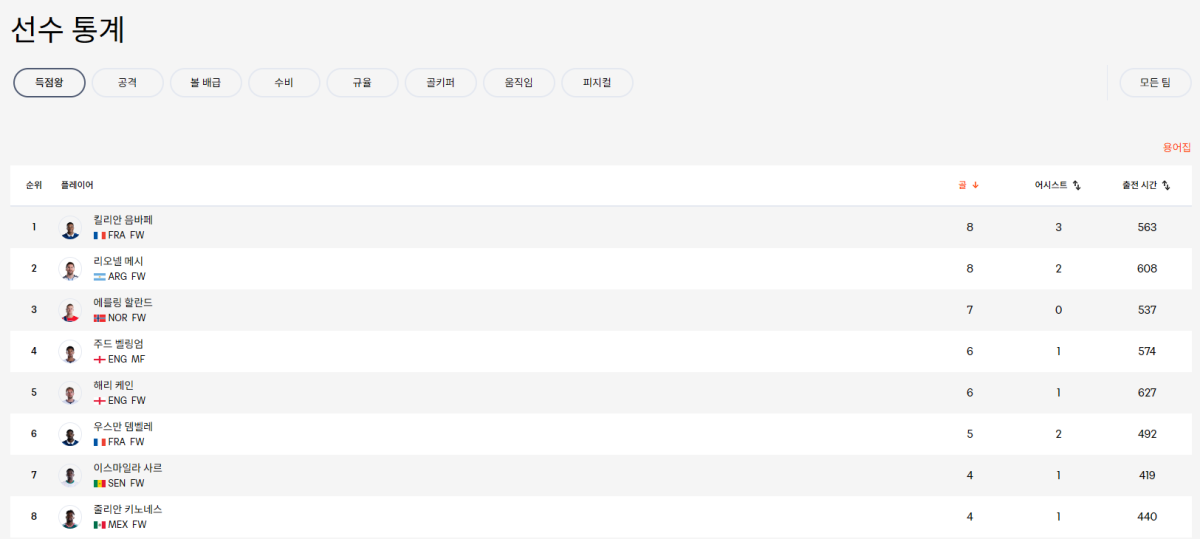Open player name 리오넬 메시

118,261
